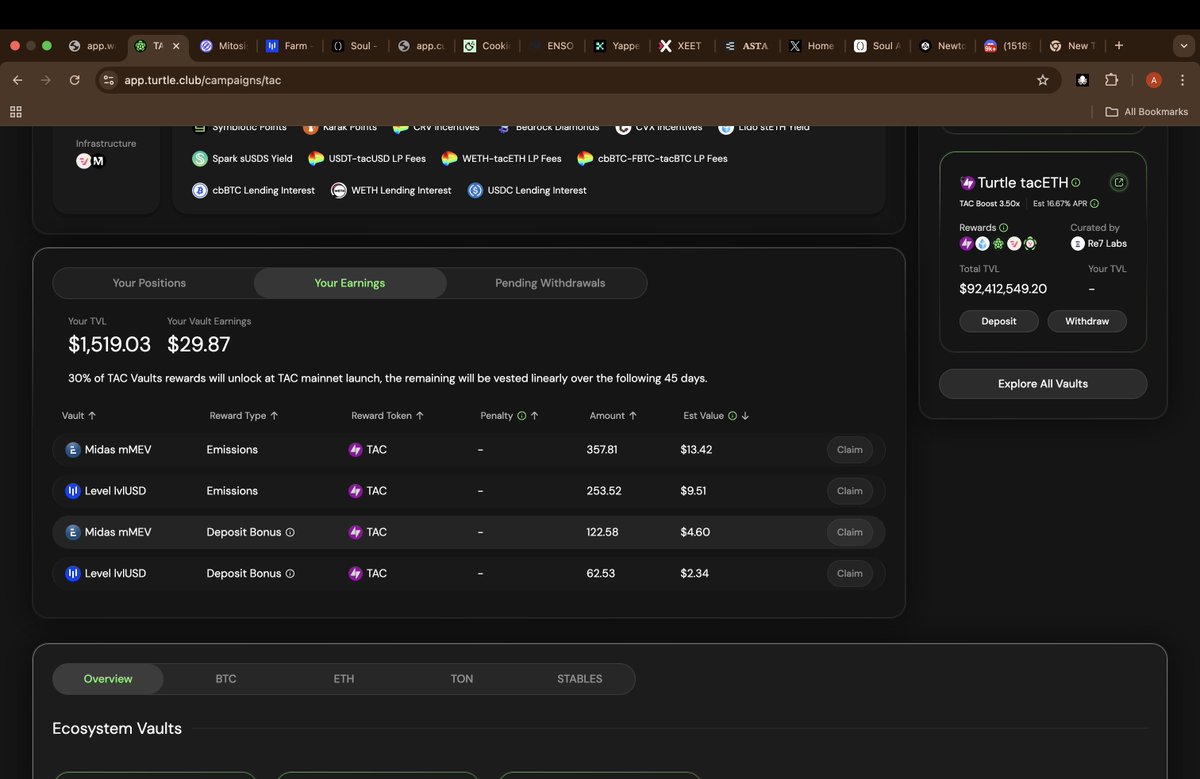Sort table by Penalty arrow
1200x779 pixels.
[535, 415]
